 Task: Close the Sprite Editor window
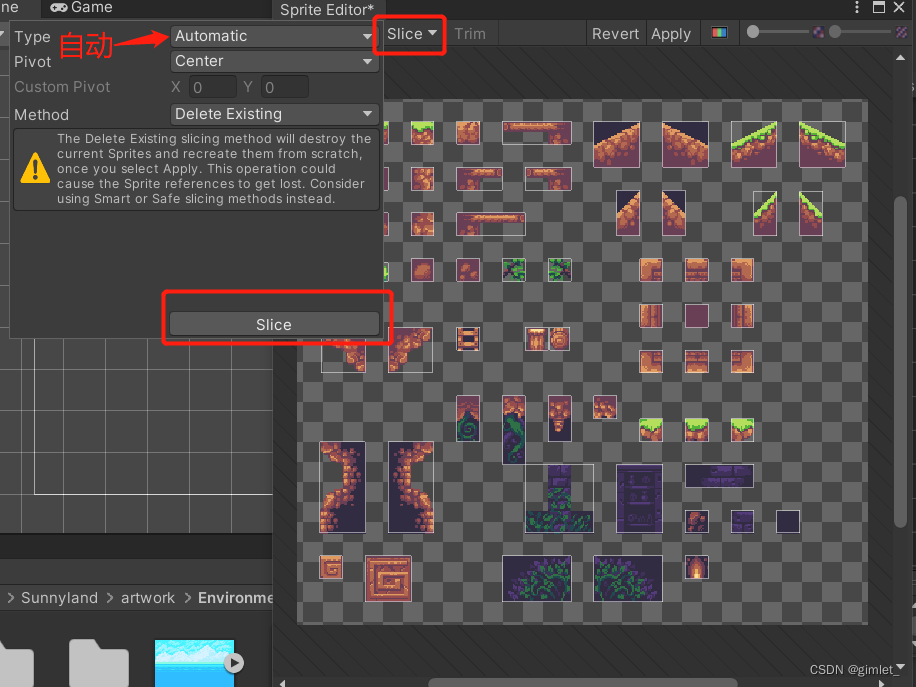coord(900,8)
